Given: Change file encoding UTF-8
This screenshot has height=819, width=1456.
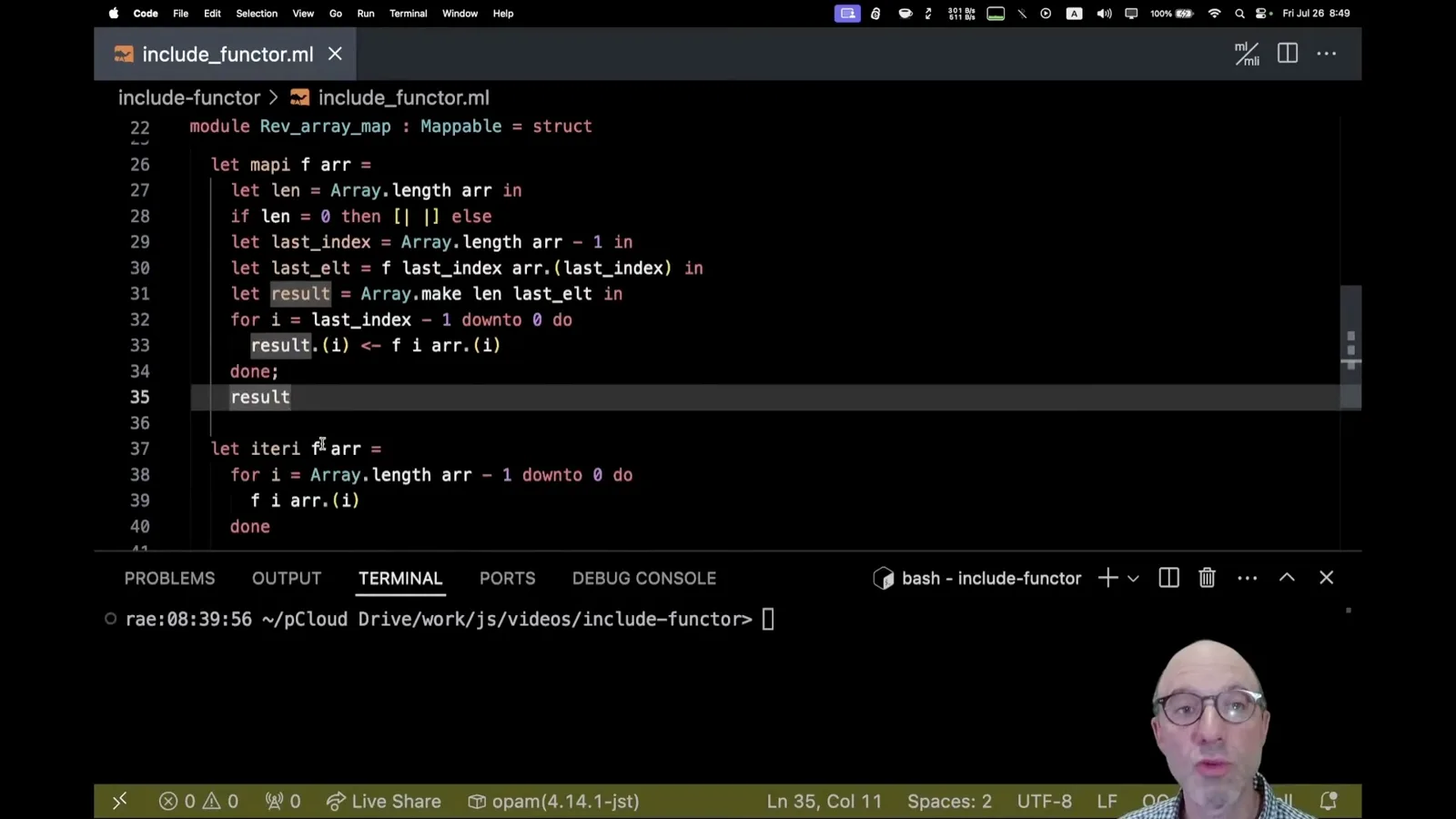Looking at the screenshot, I should pyautogui.click(x=1045, y=801).
